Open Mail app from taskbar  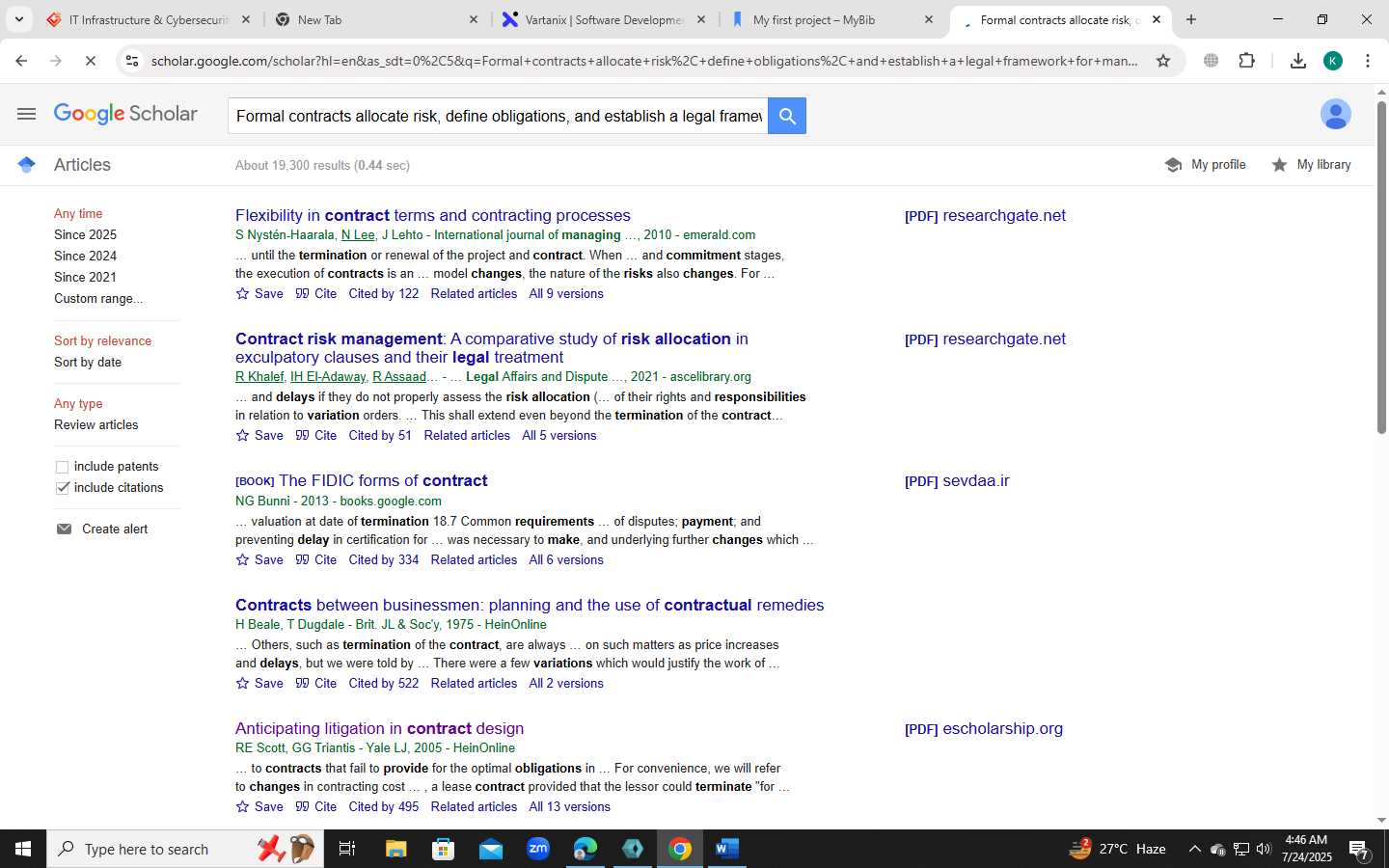[x=490, y=849]
